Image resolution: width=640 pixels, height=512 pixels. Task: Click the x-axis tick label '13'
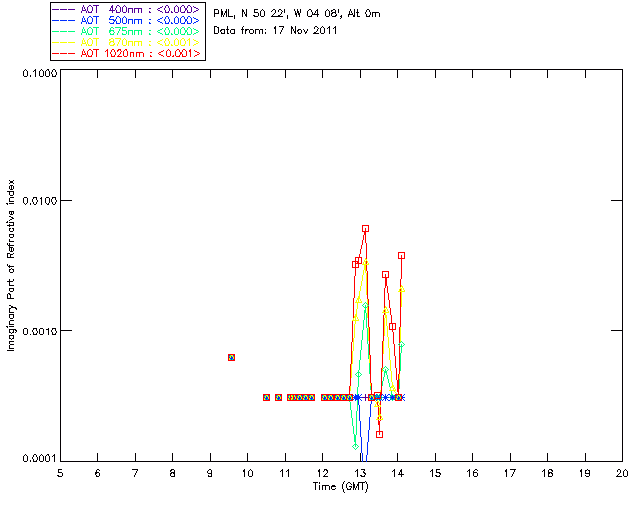pyautogui.click(x=360, y=473)
